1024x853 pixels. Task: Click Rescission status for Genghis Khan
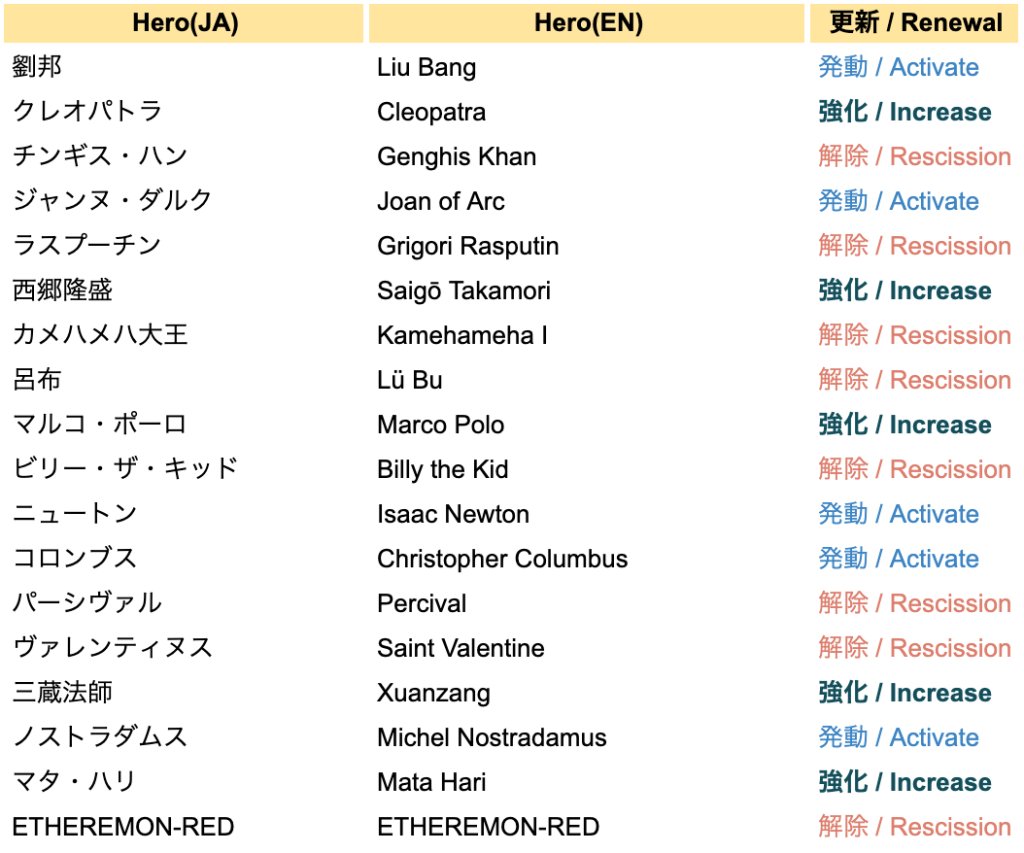point(914,157)
